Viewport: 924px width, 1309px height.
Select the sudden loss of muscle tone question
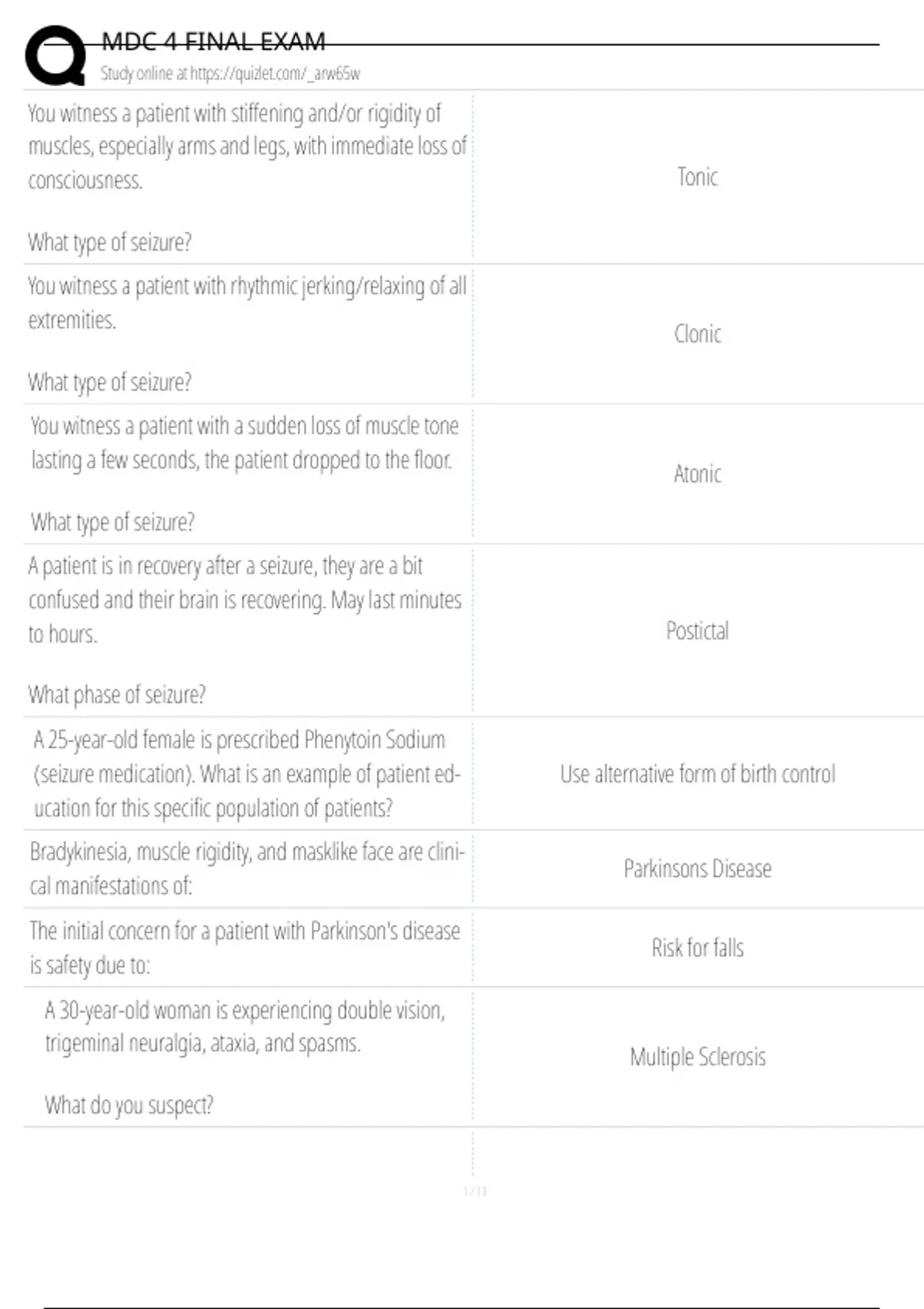pyautogui.click(x=244, y=443)
